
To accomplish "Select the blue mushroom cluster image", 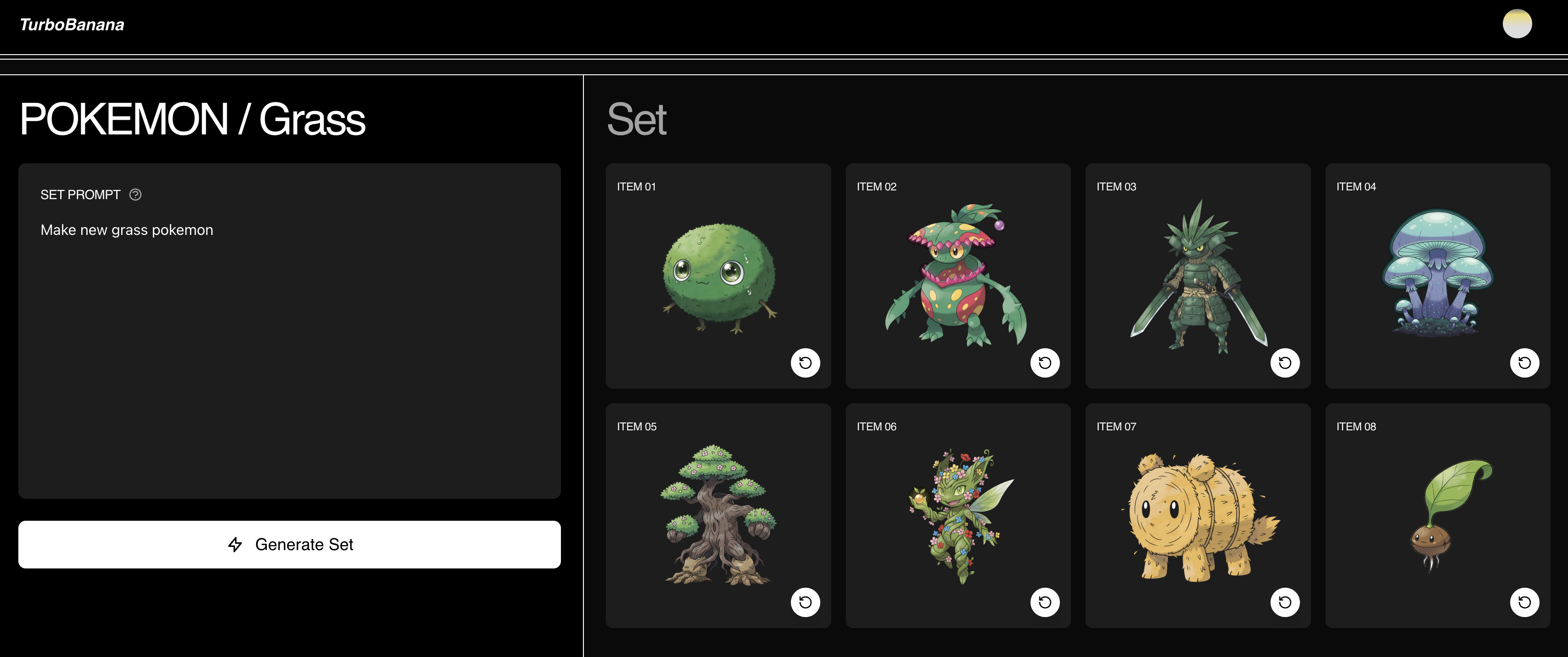I will pos(1438,273).
